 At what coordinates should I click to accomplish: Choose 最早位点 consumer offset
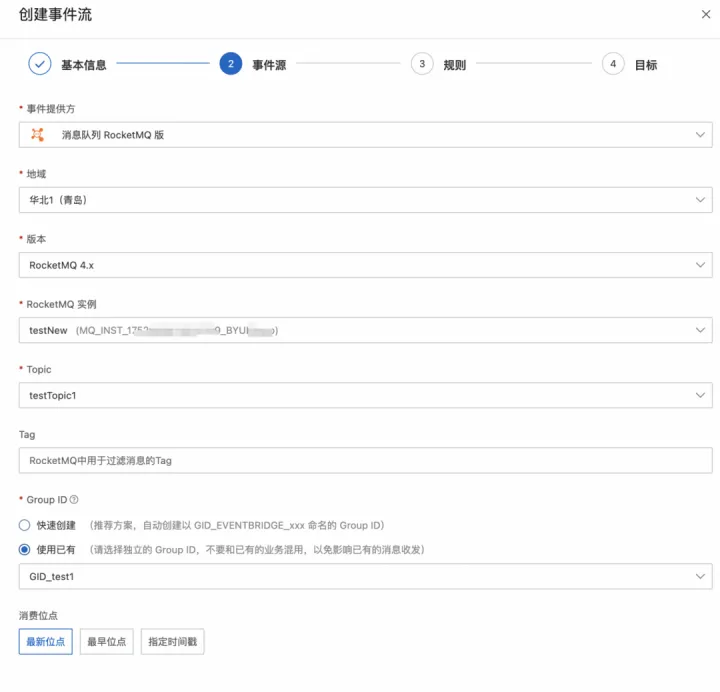tap(107, 641)
